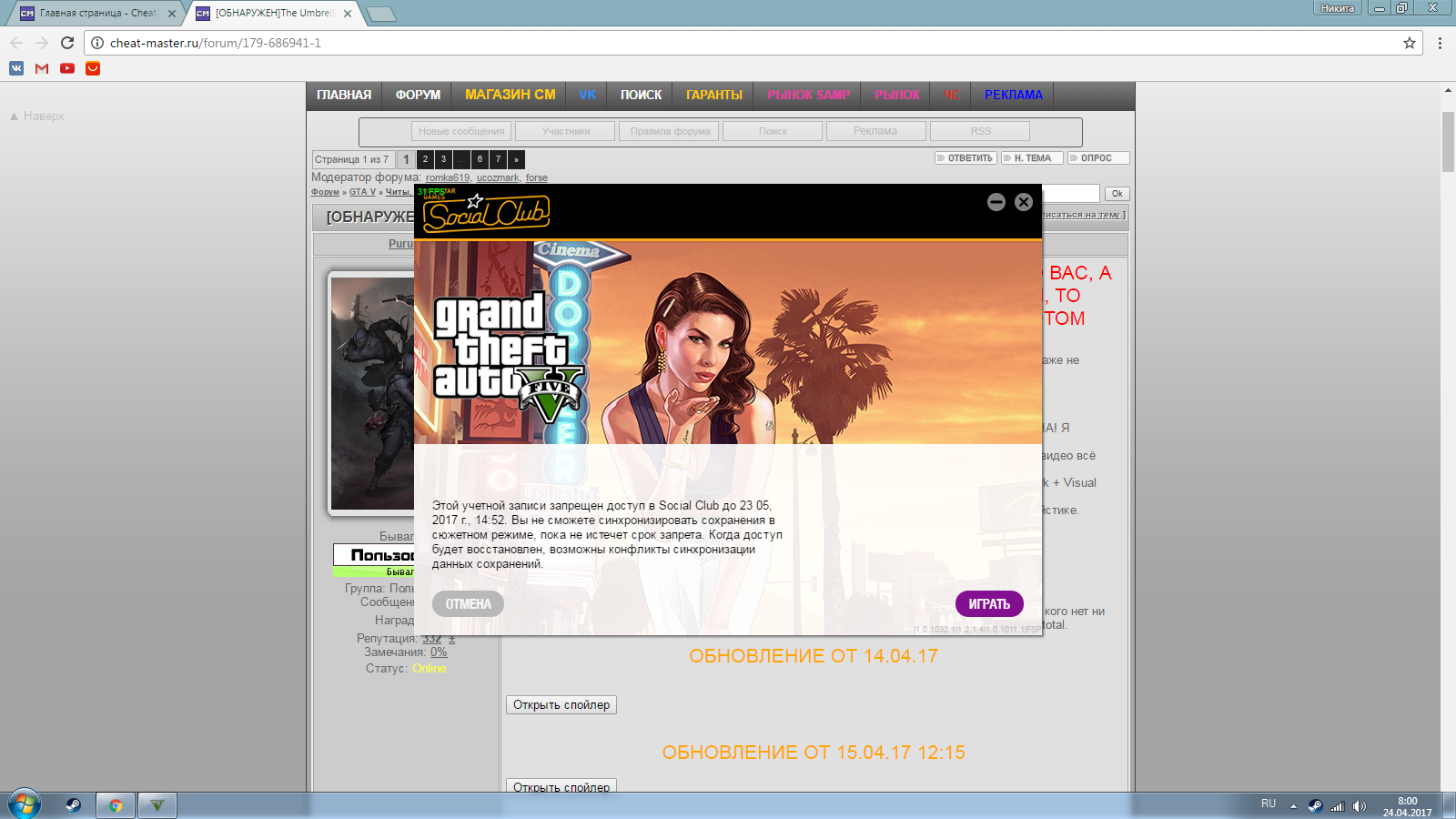Open the VK bookmark in bookmarks bar
This screenshot has height=819, width=1456.
click(x=16, y=68)
